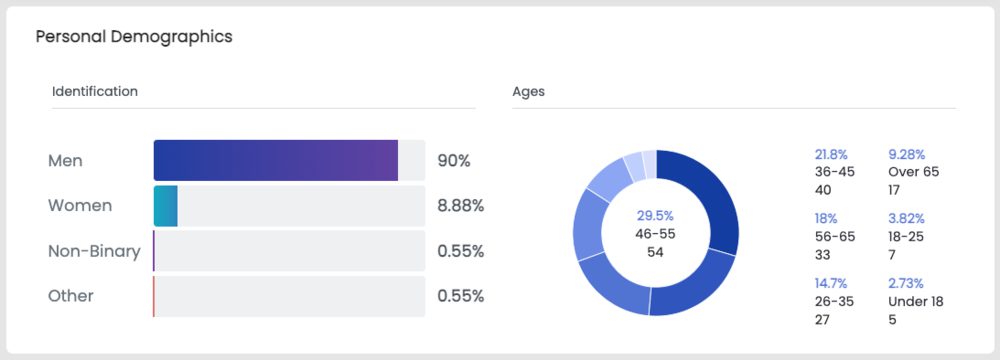The height and width of the screenshot is (360, 1000).
Task: Click the Women teal bar
Action: click(165, 206)
